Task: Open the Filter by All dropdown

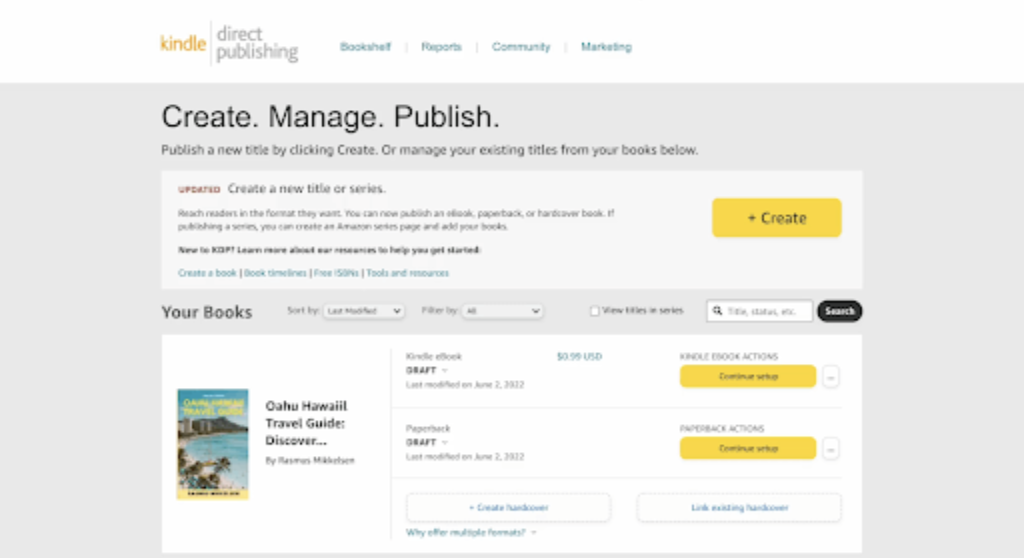Action: pyautogui.click(x=502, y=311)
